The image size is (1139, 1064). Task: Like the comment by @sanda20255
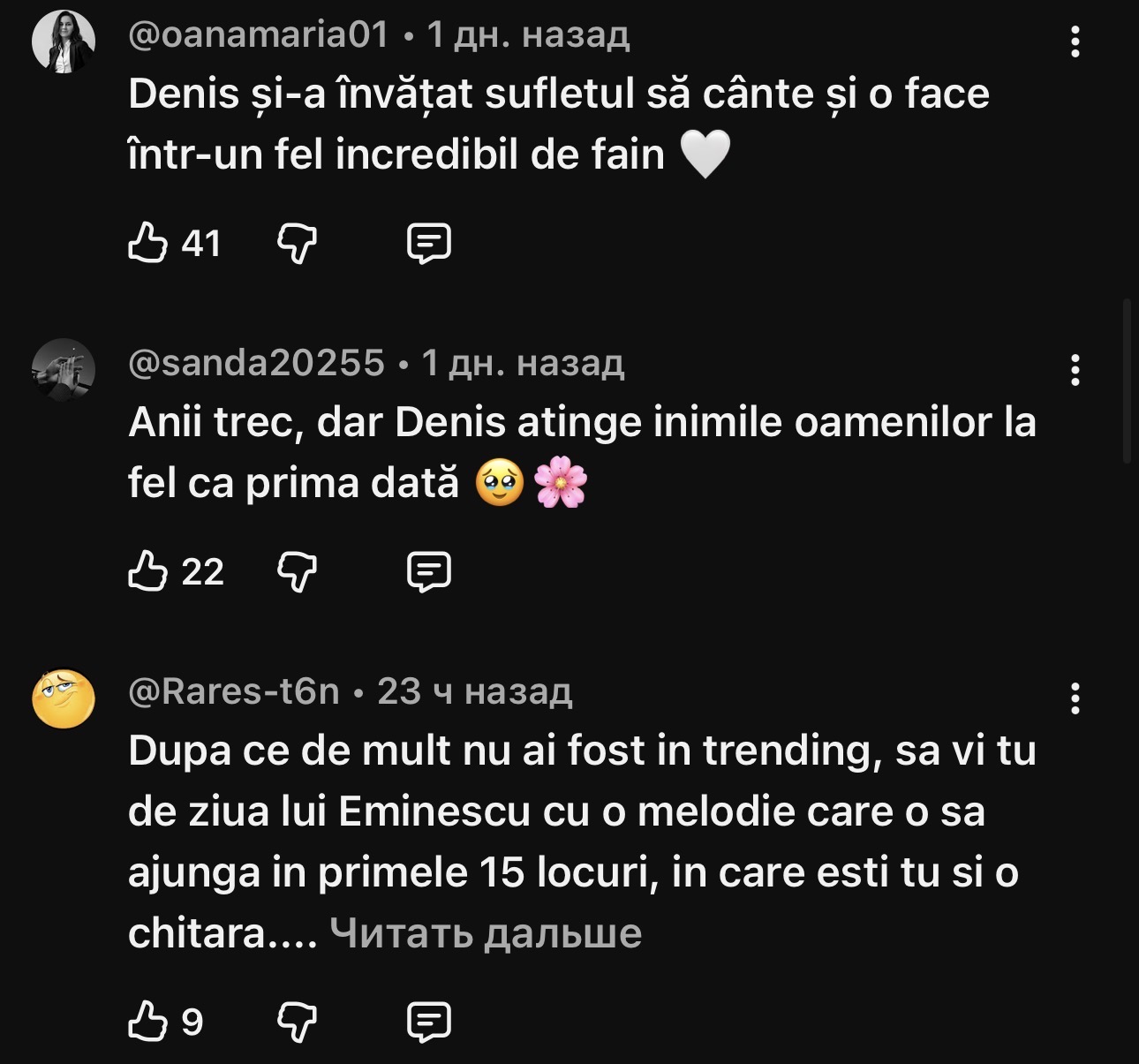[148, 571]
